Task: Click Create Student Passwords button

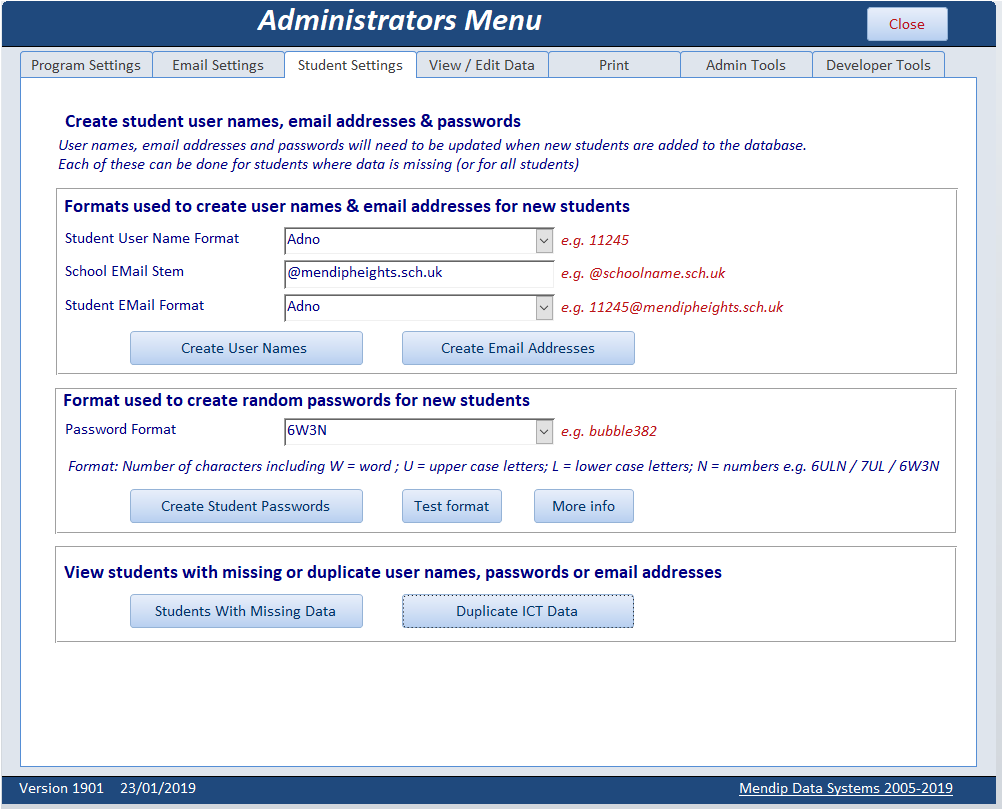Action: (x=246, y=506)
